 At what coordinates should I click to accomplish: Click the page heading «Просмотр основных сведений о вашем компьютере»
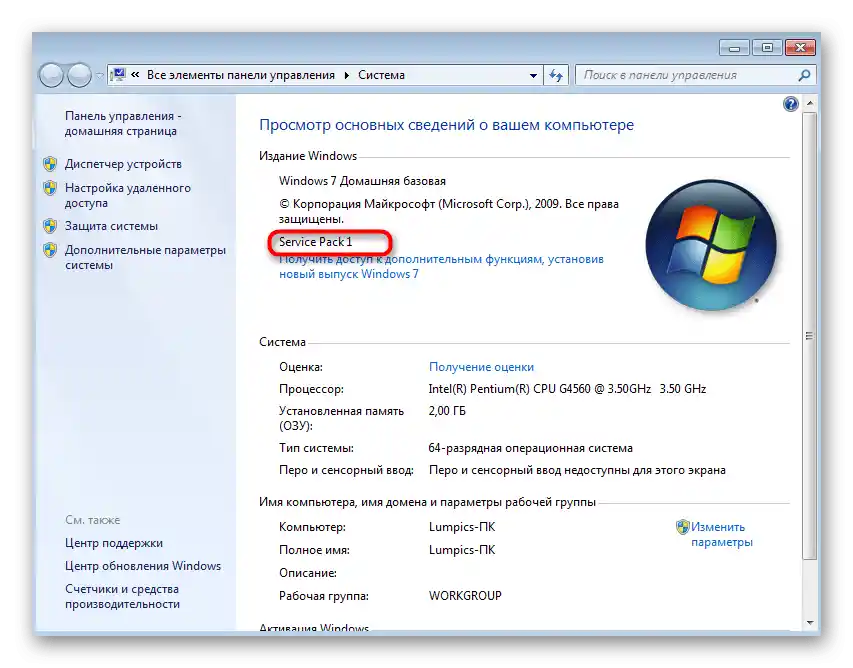tap(447, 125)
